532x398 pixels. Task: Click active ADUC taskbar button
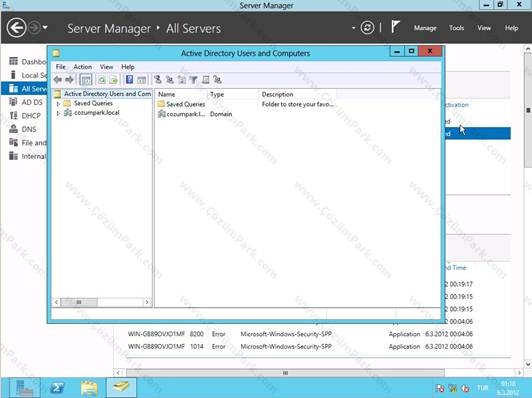click(x=121, y=387)
